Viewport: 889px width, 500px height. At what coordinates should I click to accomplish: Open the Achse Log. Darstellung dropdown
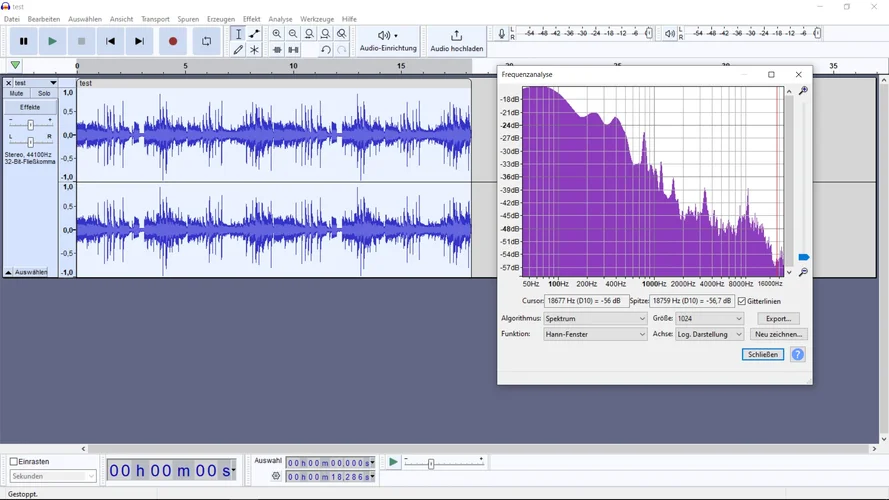709,334
